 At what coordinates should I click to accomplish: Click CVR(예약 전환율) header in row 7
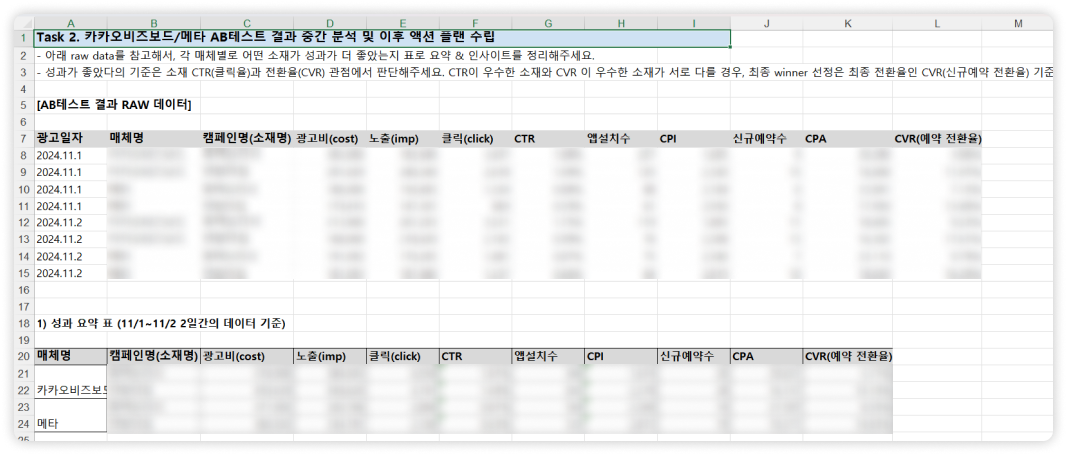coord(937,138)
